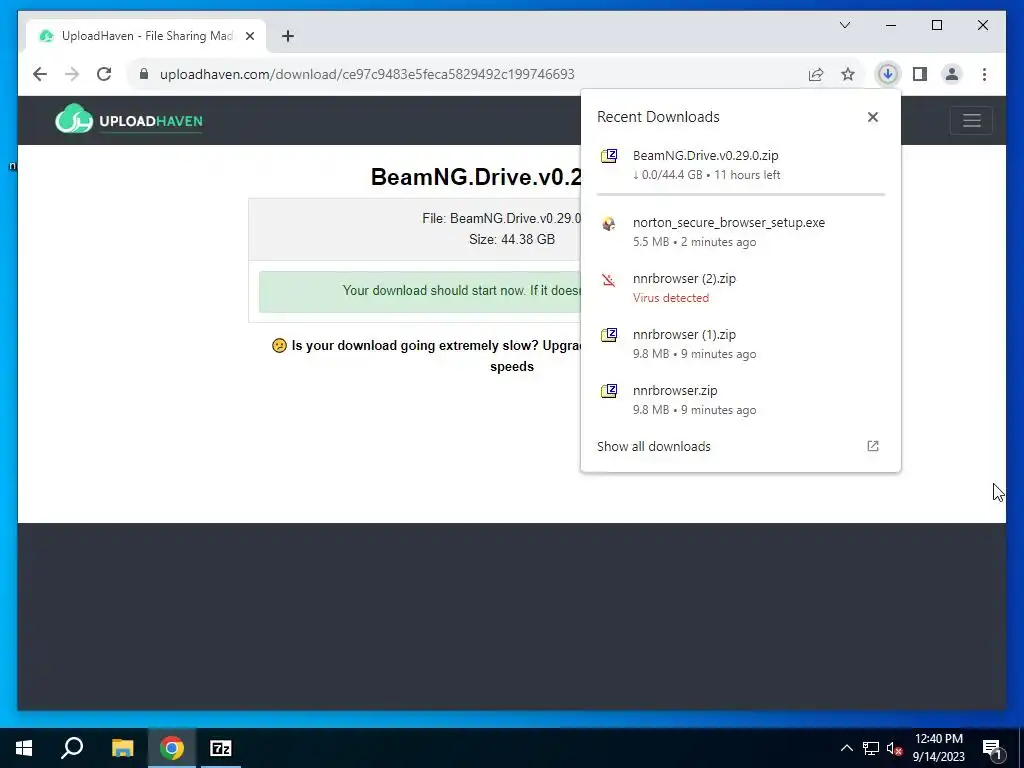
Task: Click the download should start now message
Action: (420, 291)
